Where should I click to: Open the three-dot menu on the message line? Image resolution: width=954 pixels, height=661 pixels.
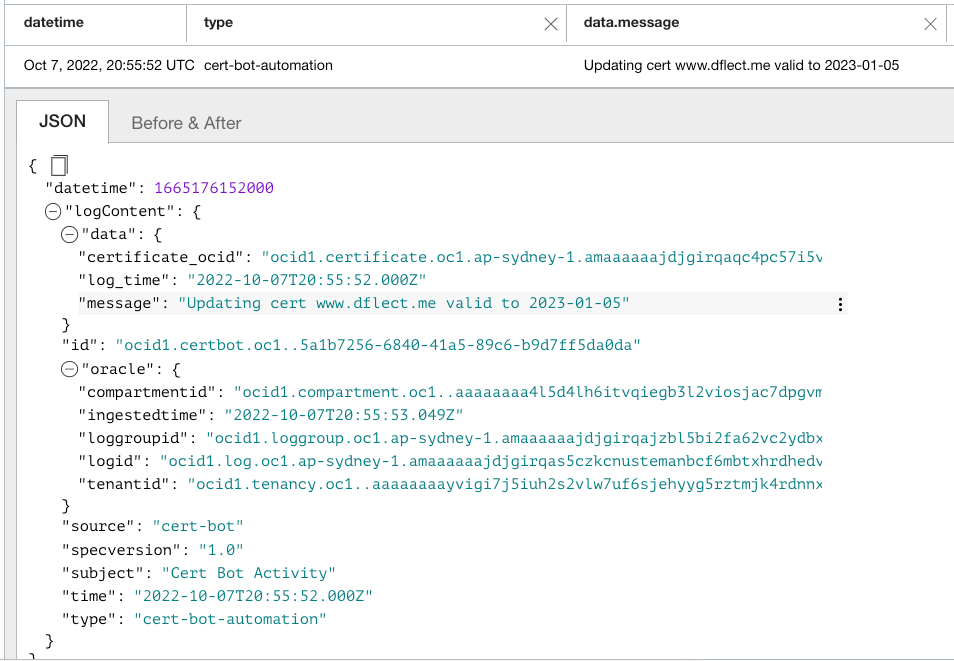click(x=840, y=304)
